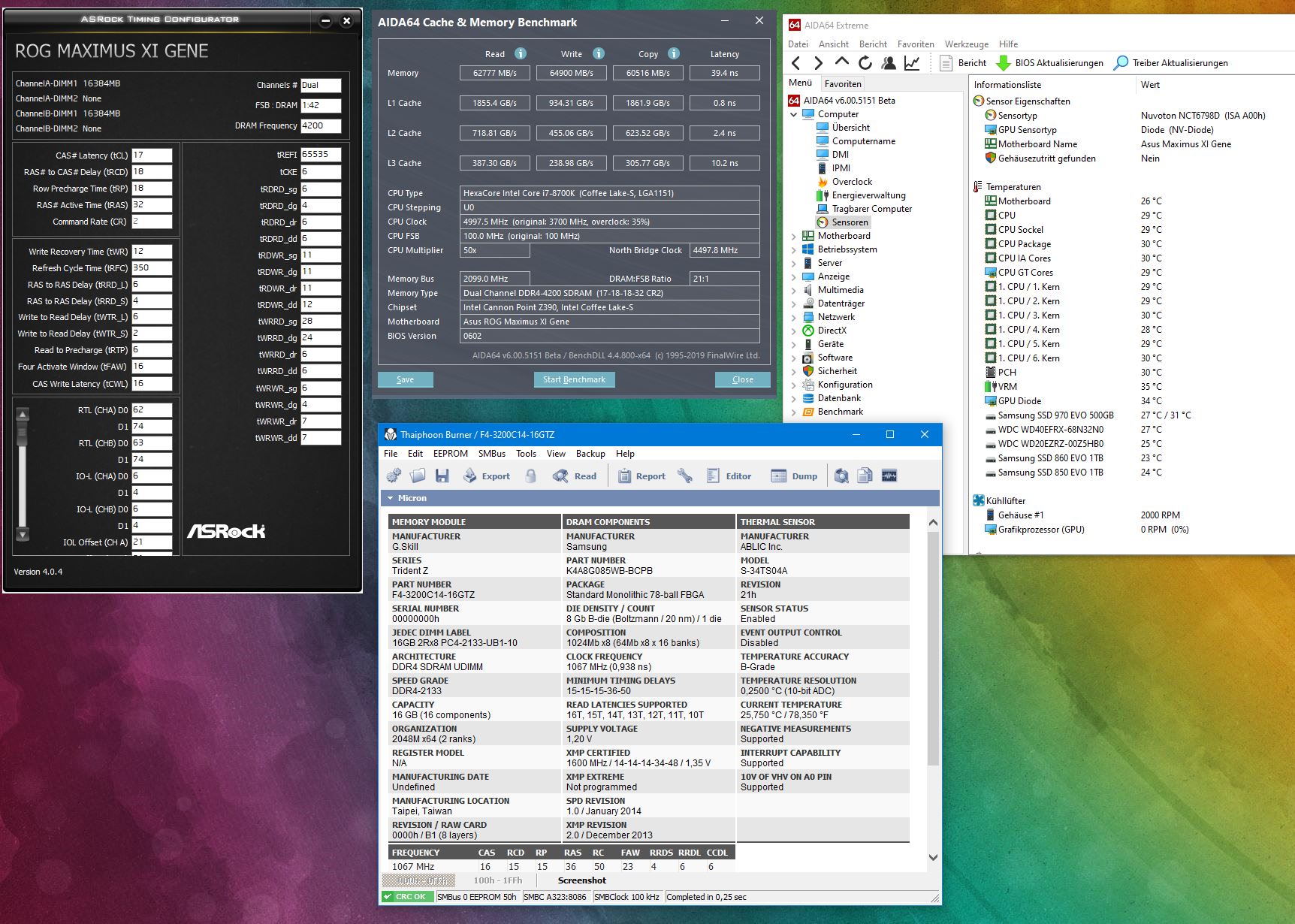Expand the Betriebssystem tree node
Viewport: 1295px width, 924px height.
click(794, 249)
